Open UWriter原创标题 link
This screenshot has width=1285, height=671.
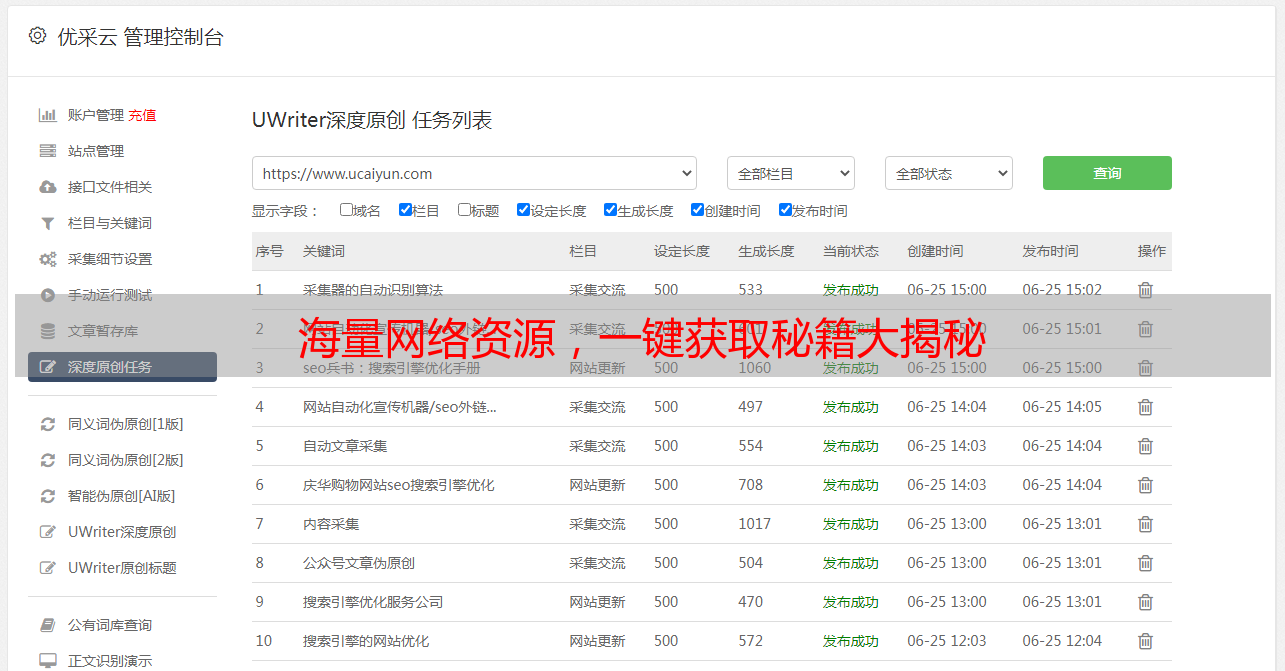(122, 568)
